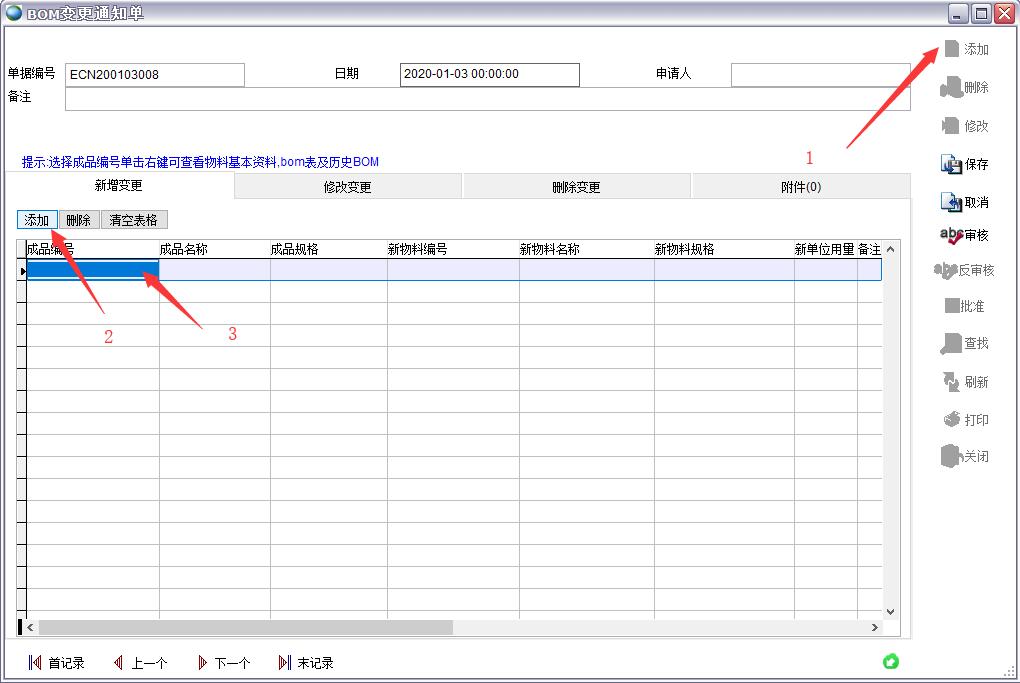Click the 备注 remarks text field

(487, 98)
